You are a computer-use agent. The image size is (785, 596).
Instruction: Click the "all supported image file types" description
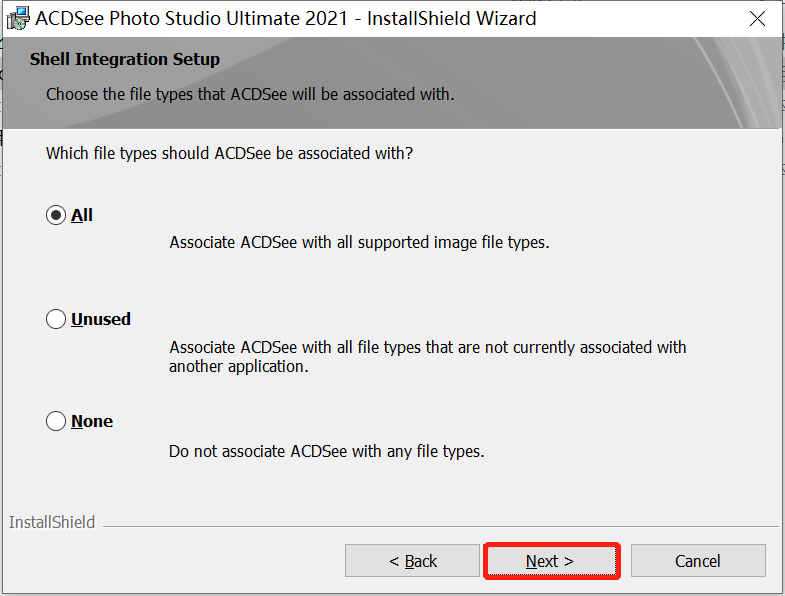359,242
